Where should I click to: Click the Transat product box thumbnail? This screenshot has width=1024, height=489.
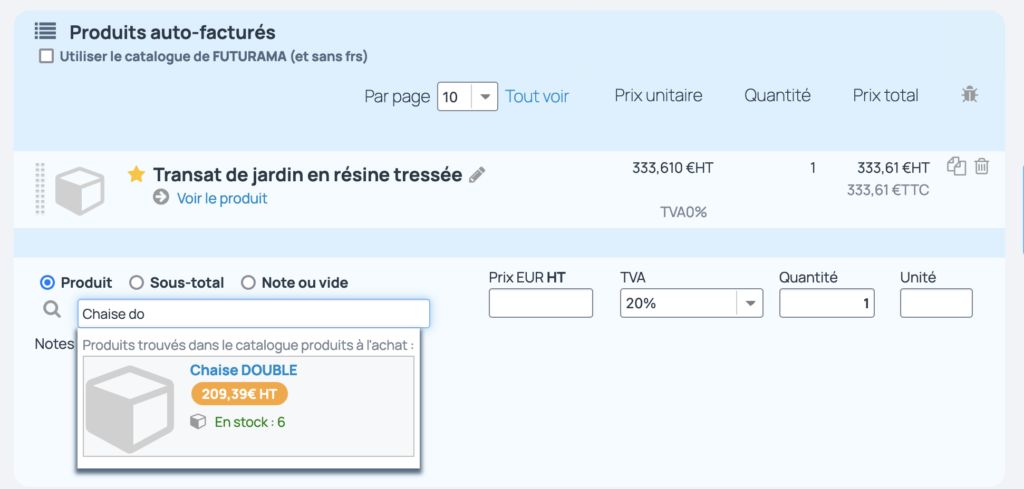point(80,191)
